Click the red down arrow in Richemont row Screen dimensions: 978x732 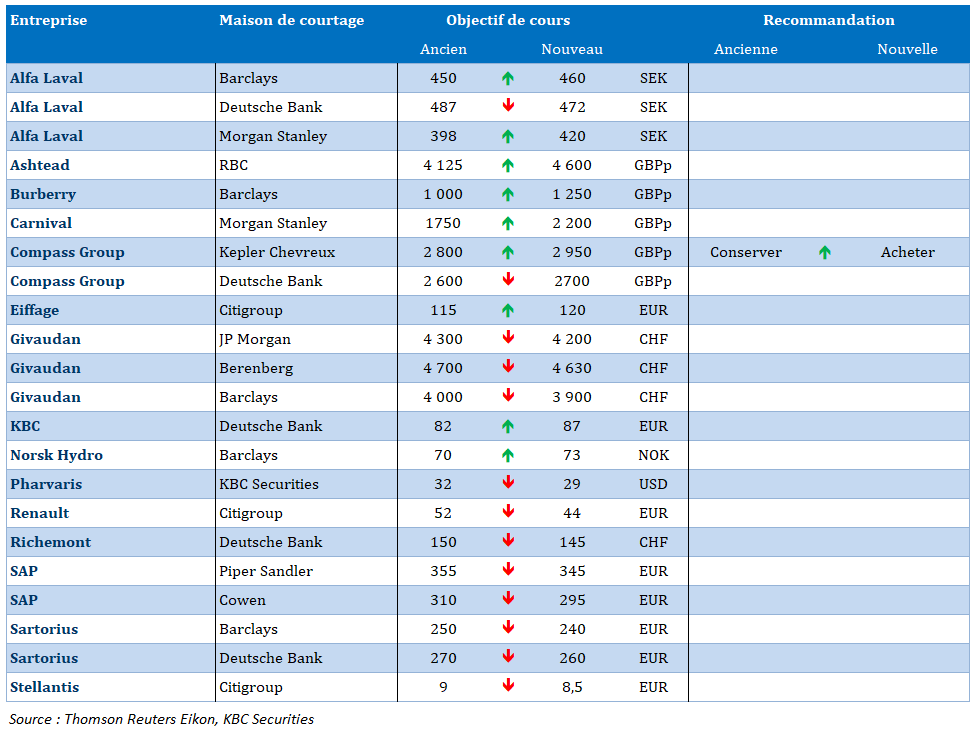click(x=508, y=542)
